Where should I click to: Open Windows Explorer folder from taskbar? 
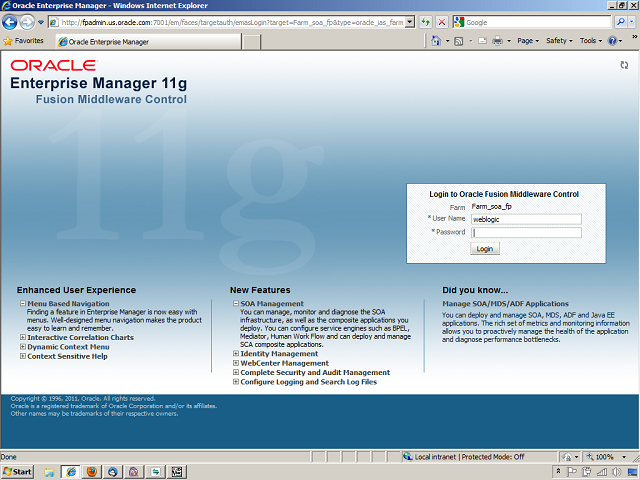(49, 472)
